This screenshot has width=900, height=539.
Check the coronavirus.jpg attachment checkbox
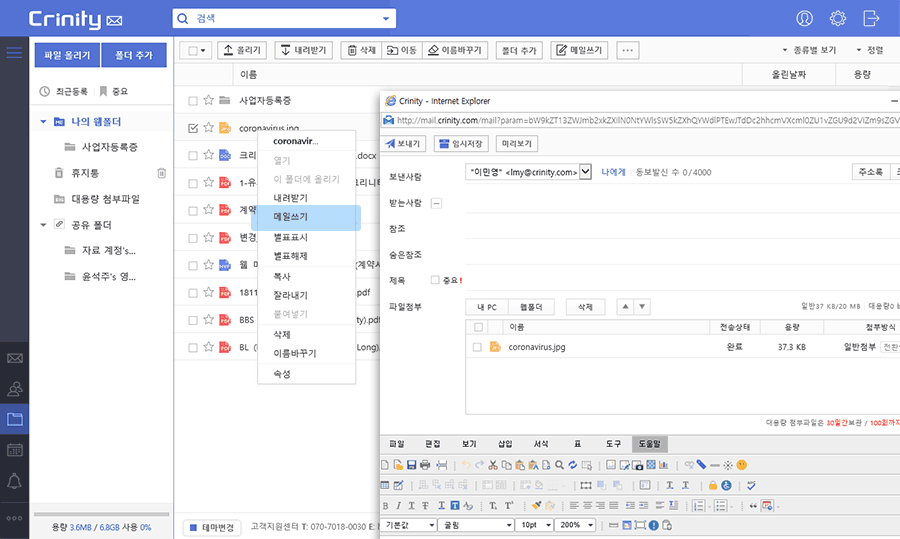(477, 347)
